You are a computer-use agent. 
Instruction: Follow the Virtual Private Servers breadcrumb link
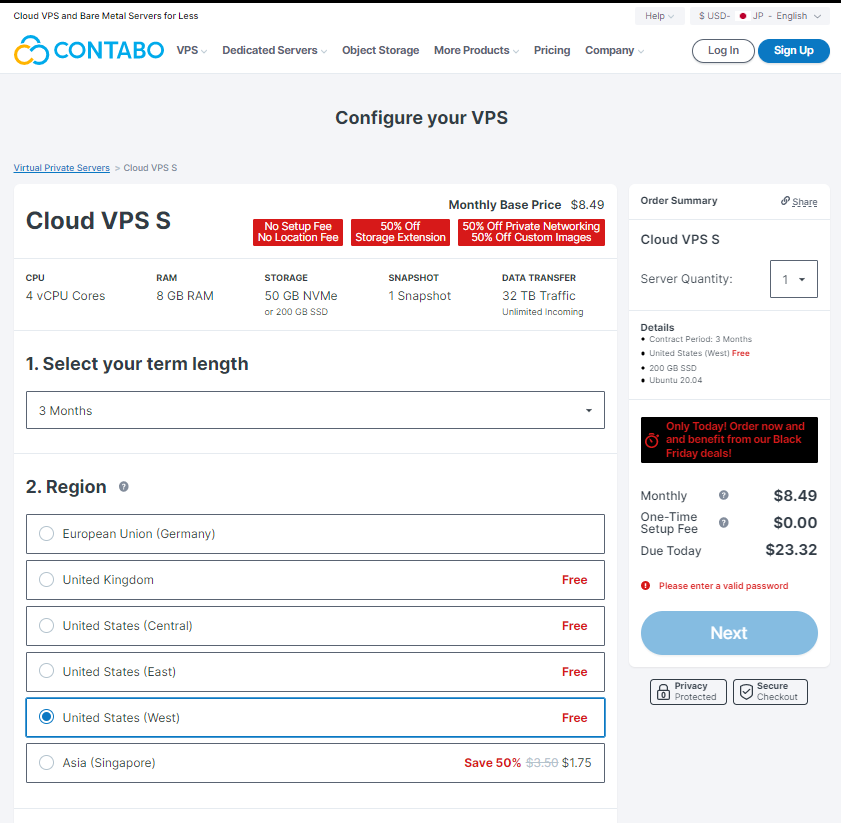click(62, 168)
